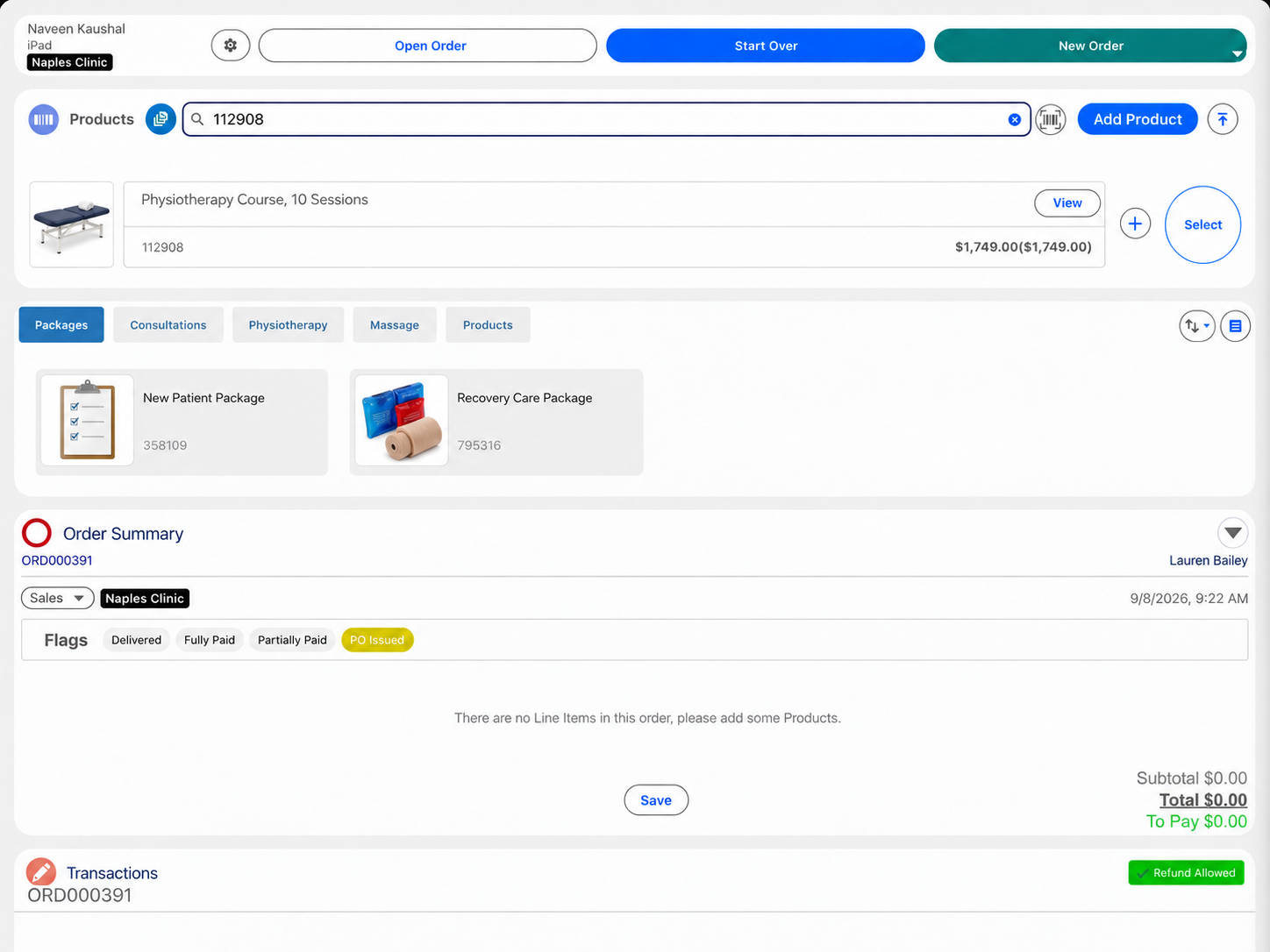Image resolution: width=1270 pixels, height=952 pixels.
Task: Open the Sales order type dropdown
Action: pyautogui.click(x=58, y=598)
